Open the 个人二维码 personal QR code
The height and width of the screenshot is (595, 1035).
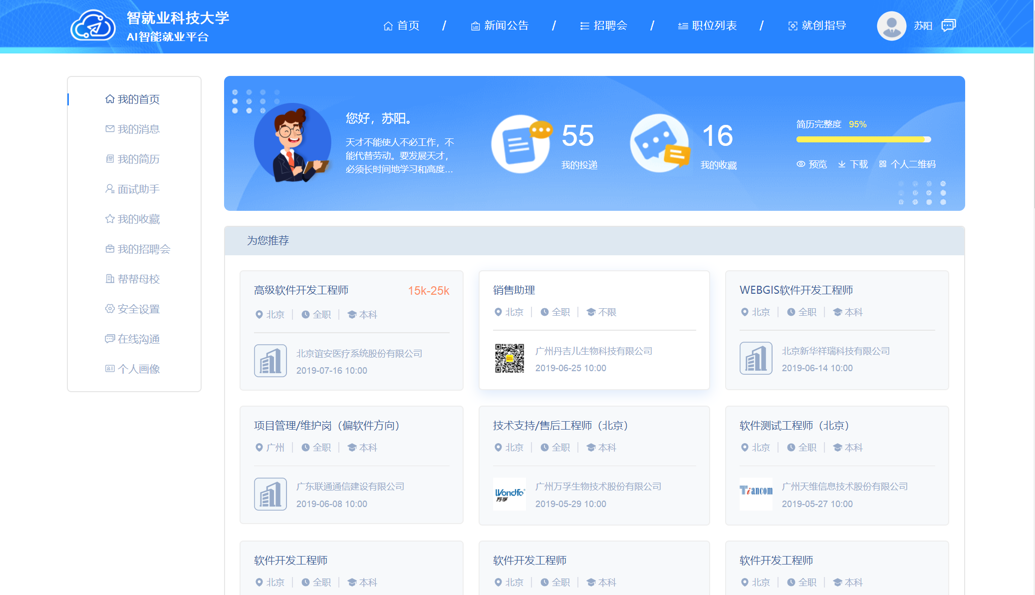[x=907, y=164]
